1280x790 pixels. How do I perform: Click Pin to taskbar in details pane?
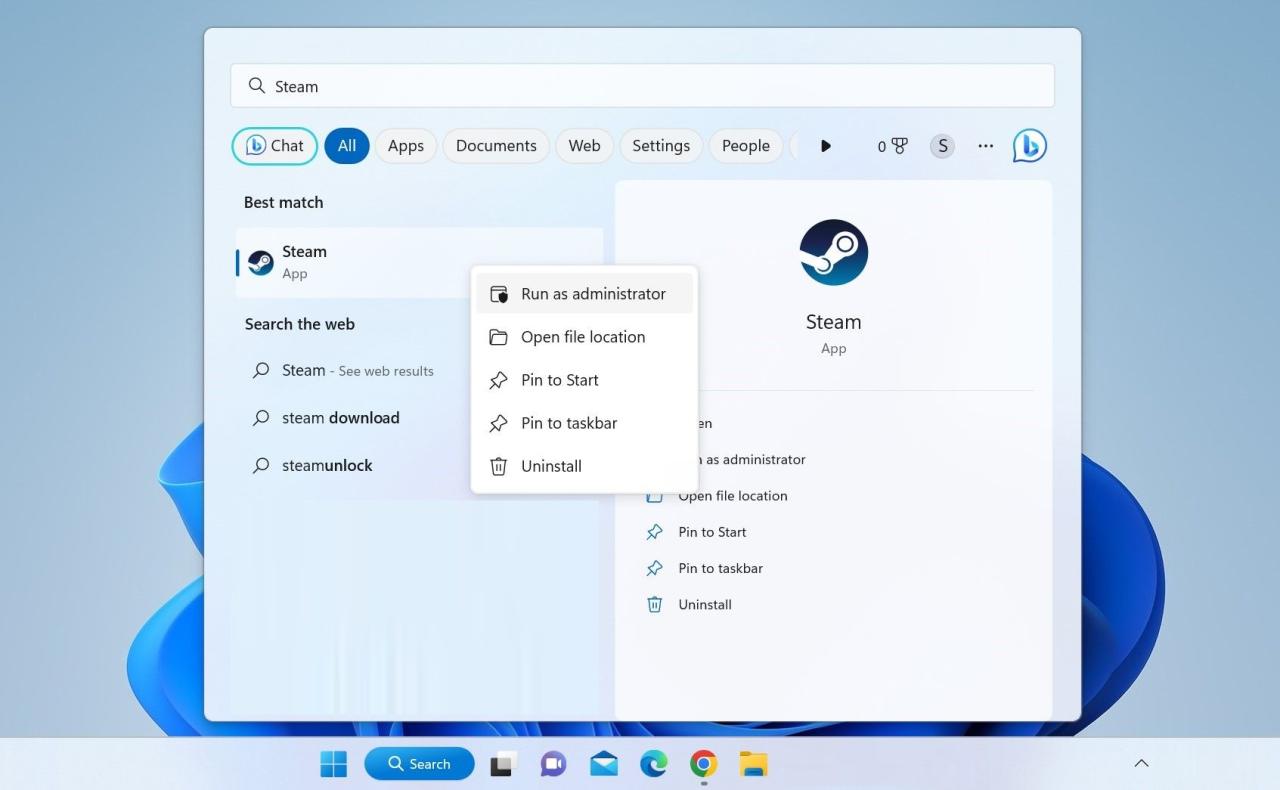(720, 568)
